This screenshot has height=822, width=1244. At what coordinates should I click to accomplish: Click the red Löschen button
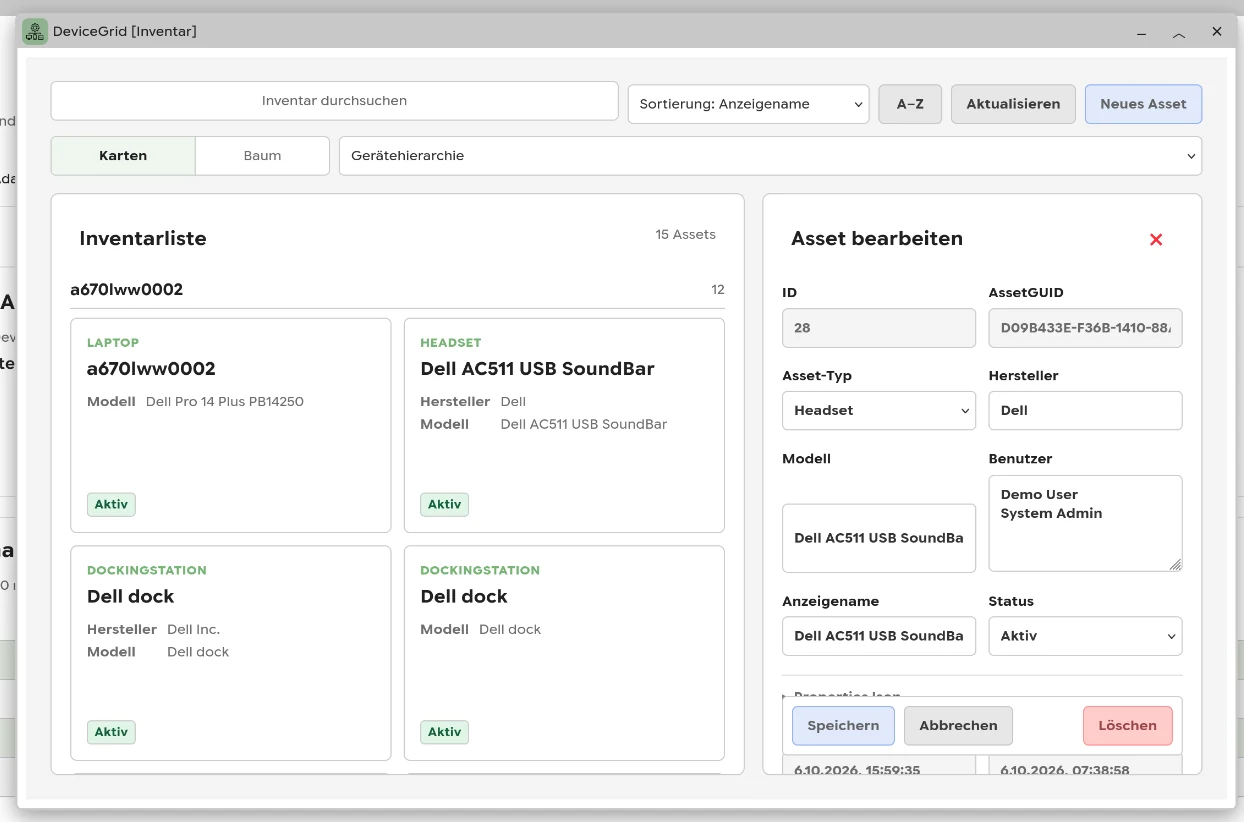coord(1127,726)
